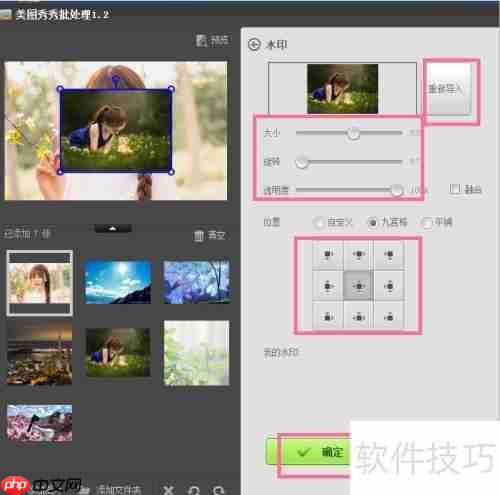Select the pink cherry blossom thumbnail
This screenshot has height=495, width=500.
40,423
